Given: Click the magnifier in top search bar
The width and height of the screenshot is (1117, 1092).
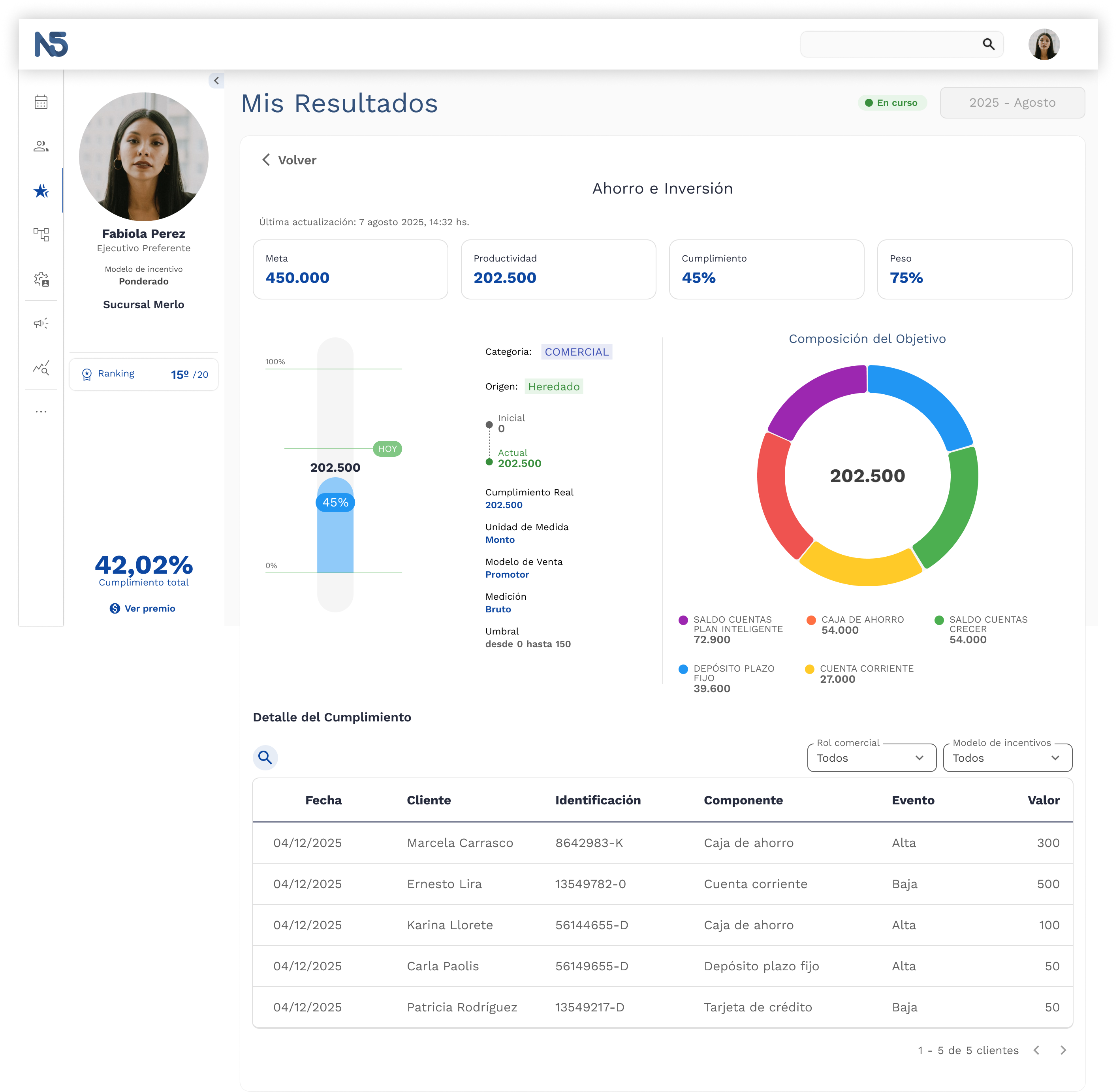Looking at the screenshot, I should [x=989, y=44].
